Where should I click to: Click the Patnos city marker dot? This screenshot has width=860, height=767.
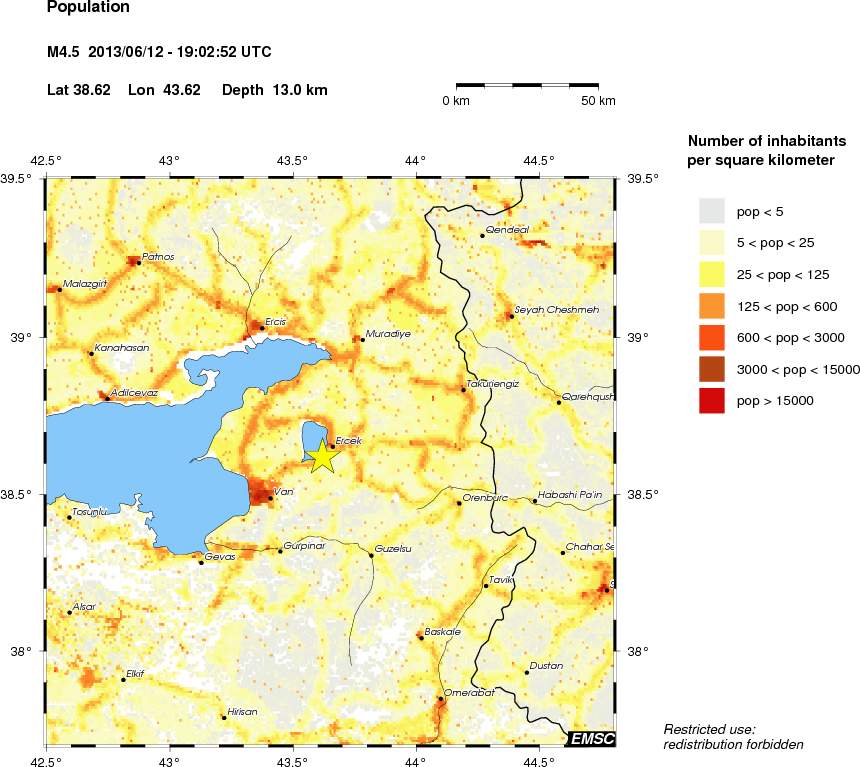tap(139, 263)
